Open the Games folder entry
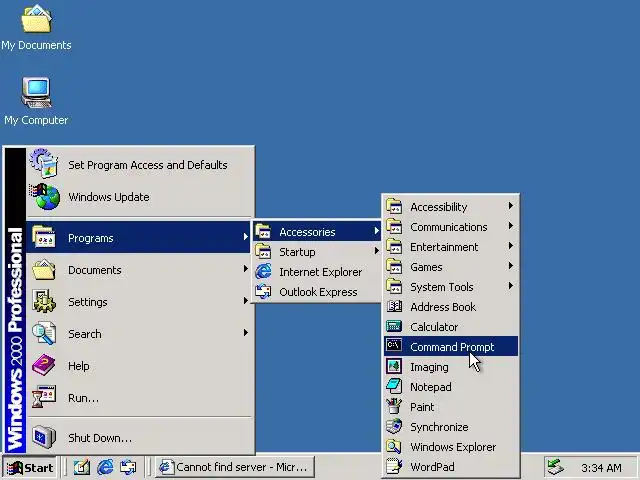 [x=451, y=267]
